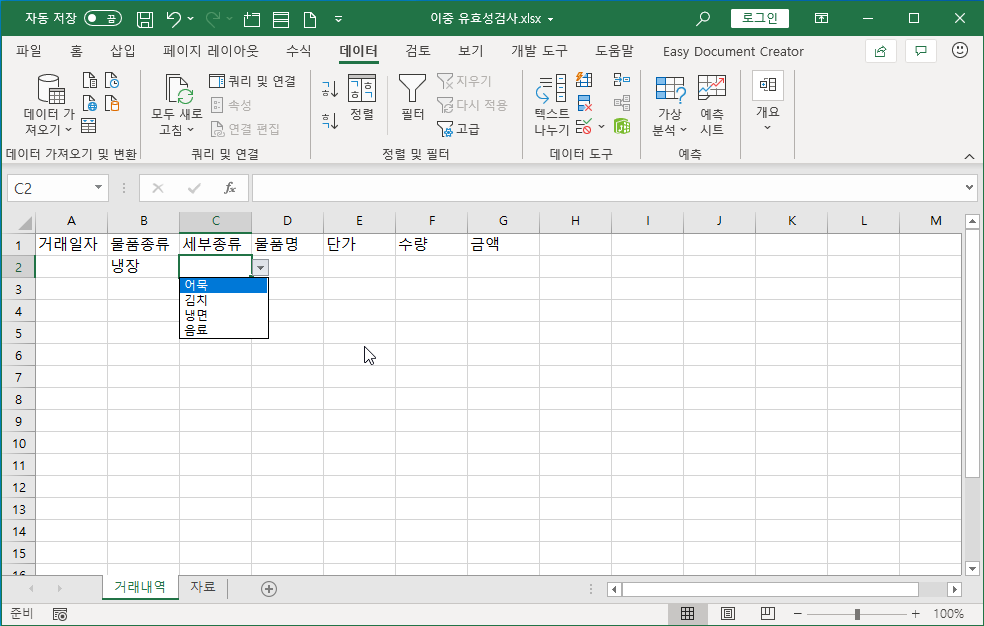Screen dimensions: 984x626
Task: Open the Easy Document Creator tab
Action: [x=733, y=51]
